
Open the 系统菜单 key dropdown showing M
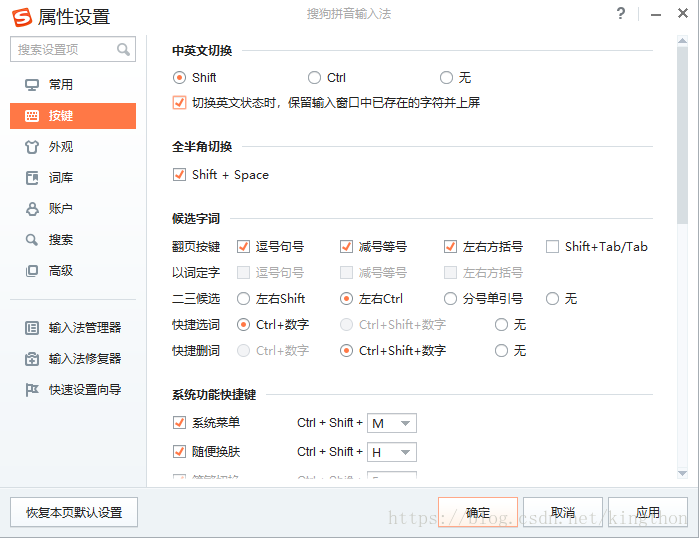(392, 423)
